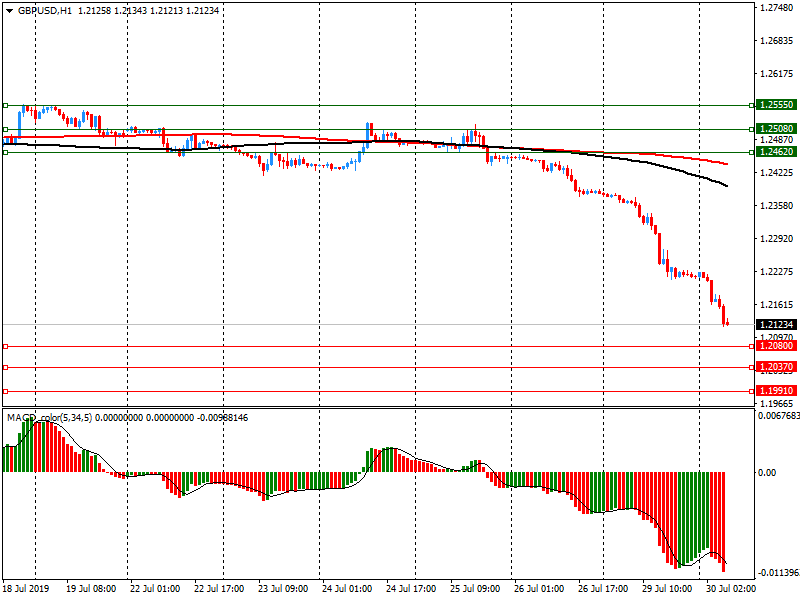Select the 1.24620 green level label
Viewport: 800px width, 600px height.
click(777, 152)
